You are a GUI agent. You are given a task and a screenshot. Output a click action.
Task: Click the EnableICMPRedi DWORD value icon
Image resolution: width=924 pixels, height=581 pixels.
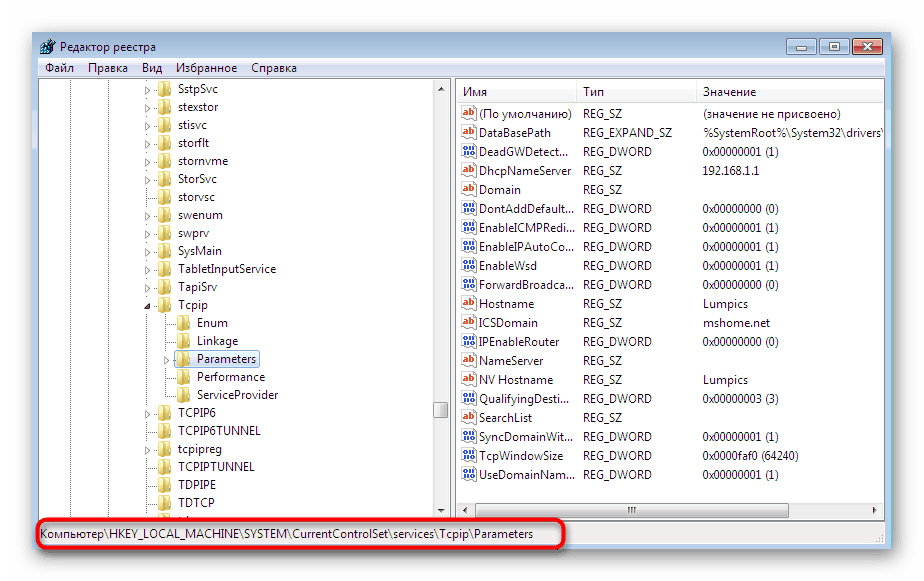[468, 227]
